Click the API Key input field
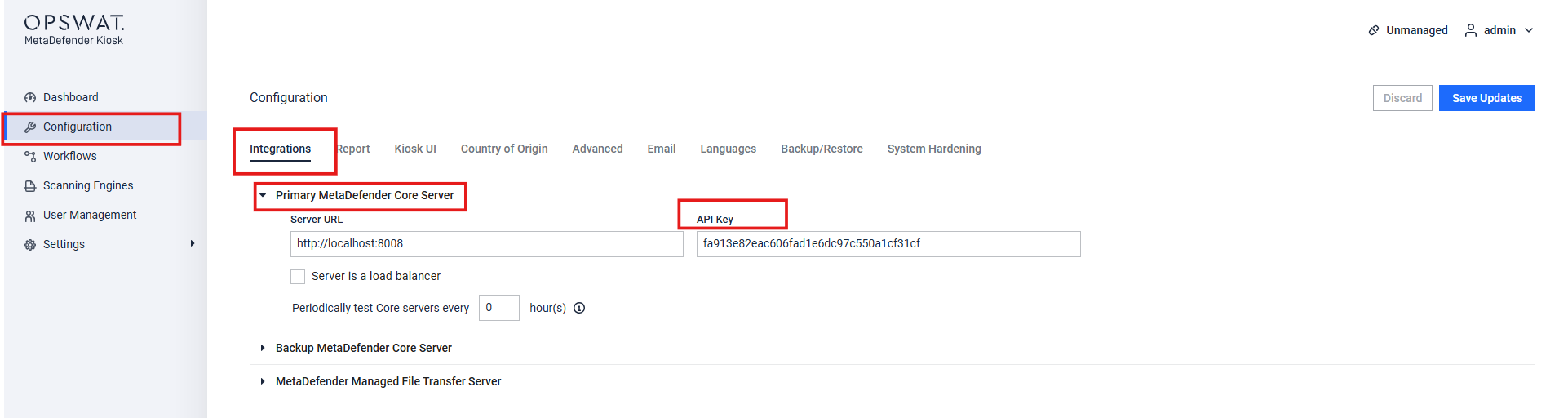The width and height of the screenshot is (1568, 418). [888, 244]
